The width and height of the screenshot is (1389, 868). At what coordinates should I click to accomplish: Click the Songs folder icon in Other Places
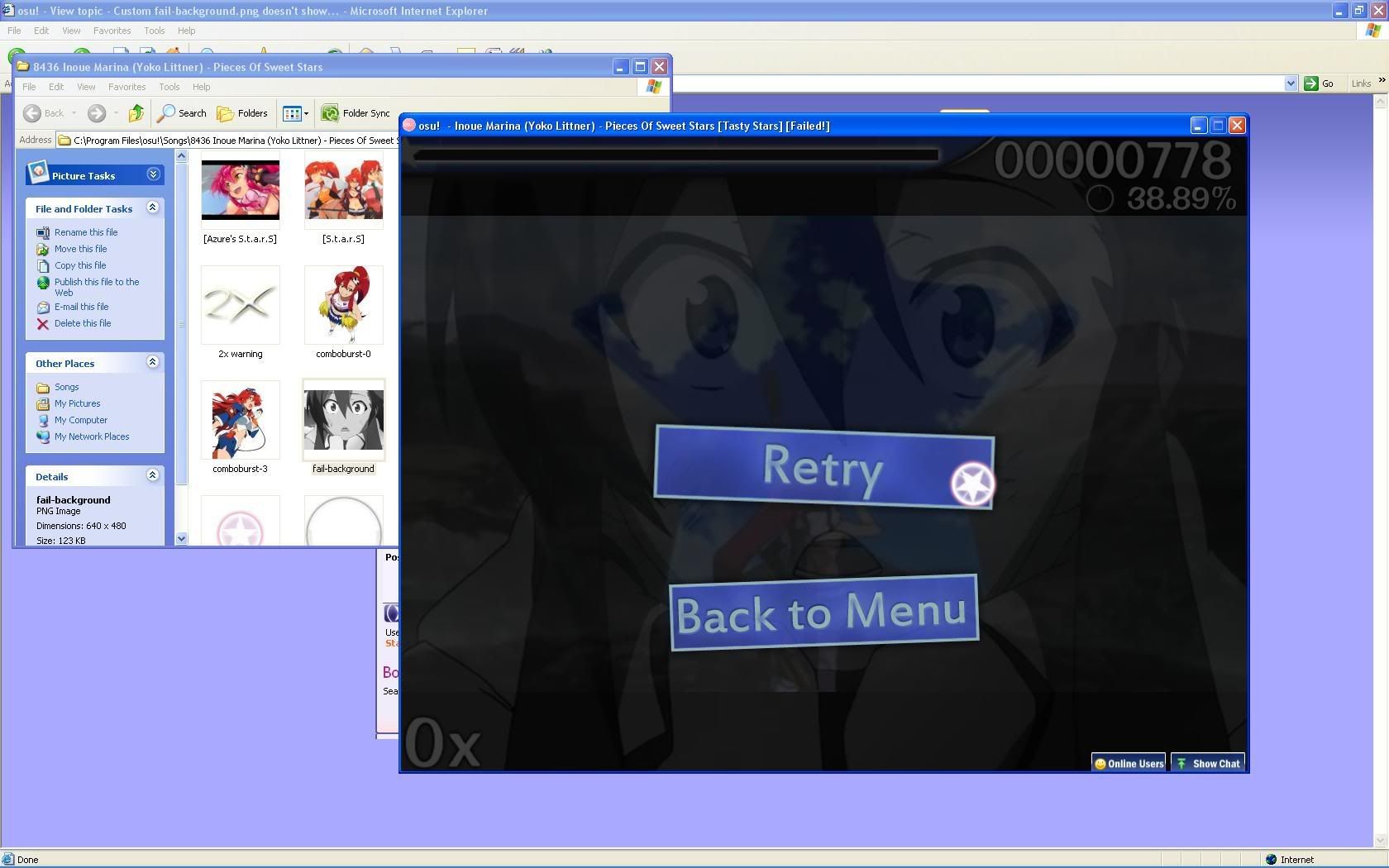tap(43, 388)
